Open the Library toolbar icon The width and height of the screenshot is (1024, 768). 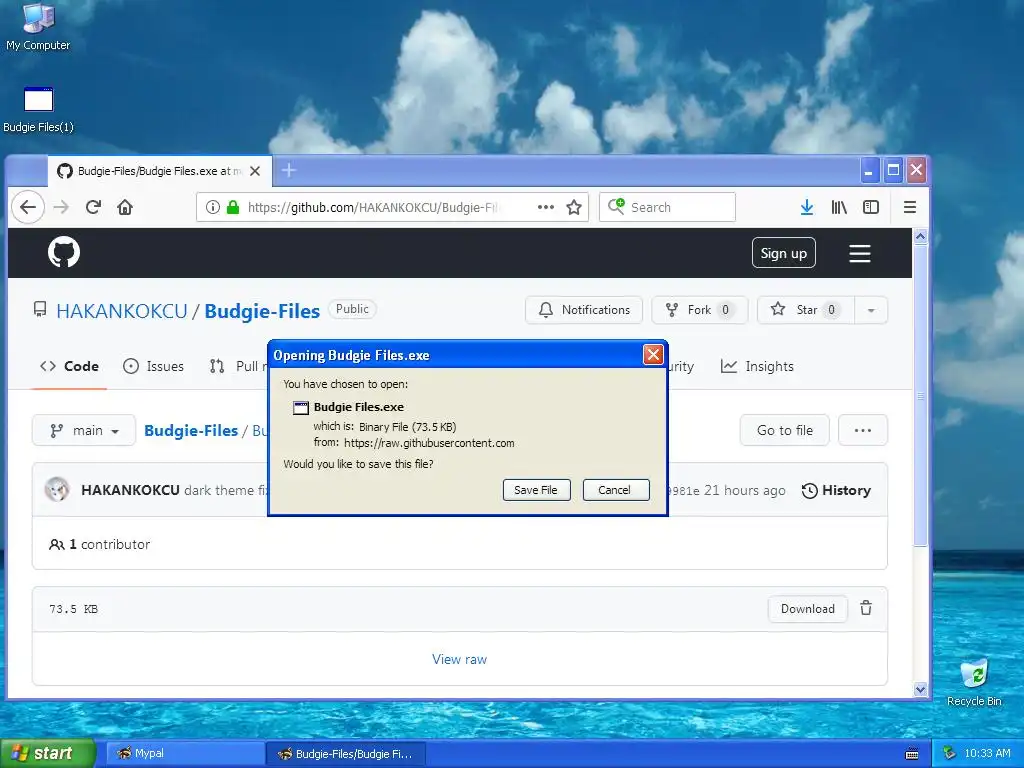pyautogui.click(x=839, y=208)
